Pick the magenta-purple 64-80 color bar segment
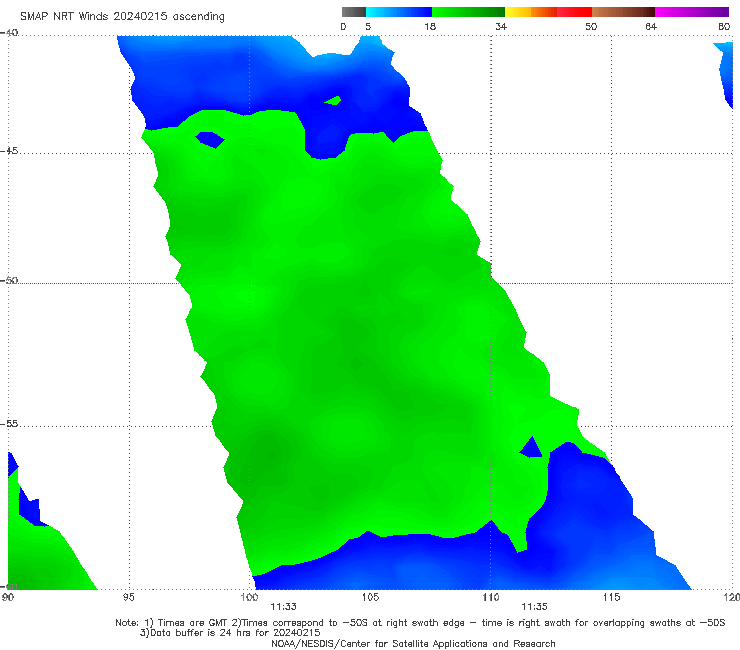Screen dimensions: 740x650 692,12
